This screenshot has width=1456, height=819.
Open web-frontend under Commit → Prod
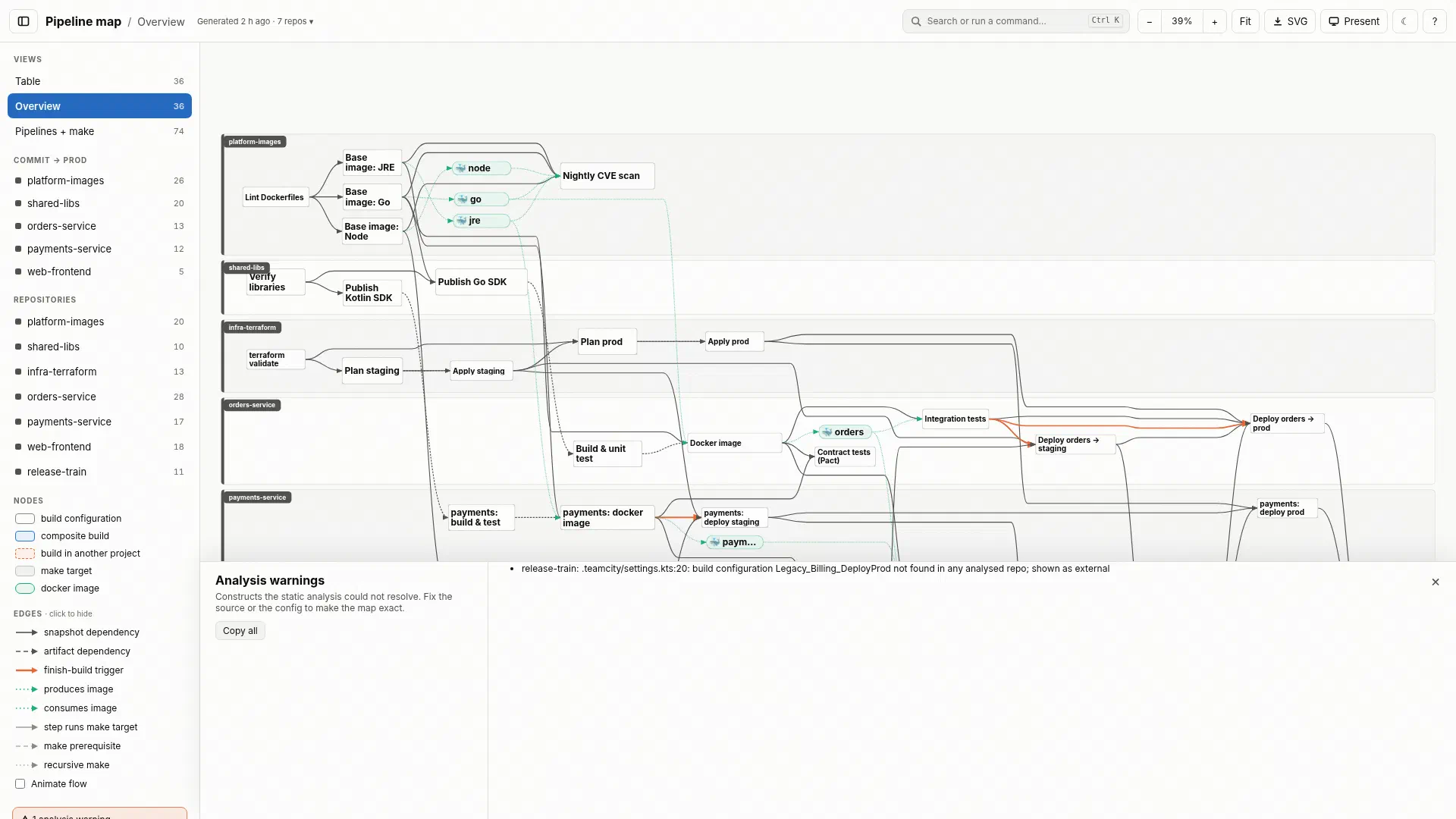[99, 271]
